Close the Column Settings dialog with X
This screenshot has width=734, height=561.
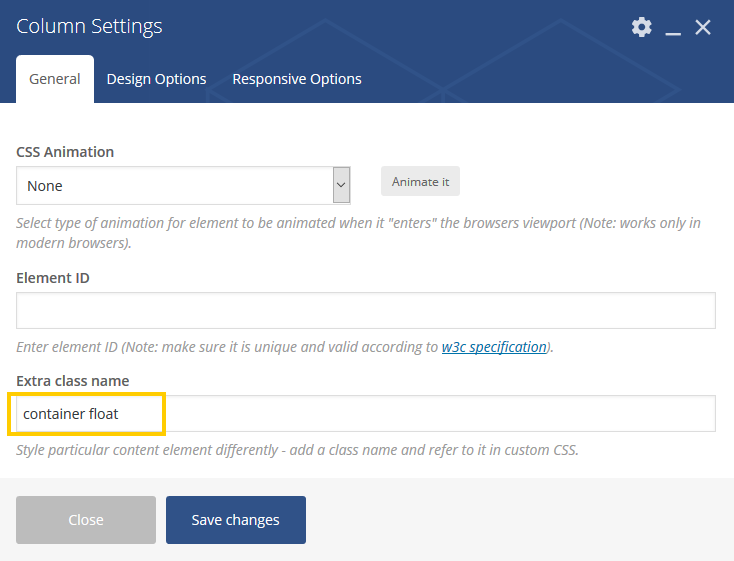point(703,27)
